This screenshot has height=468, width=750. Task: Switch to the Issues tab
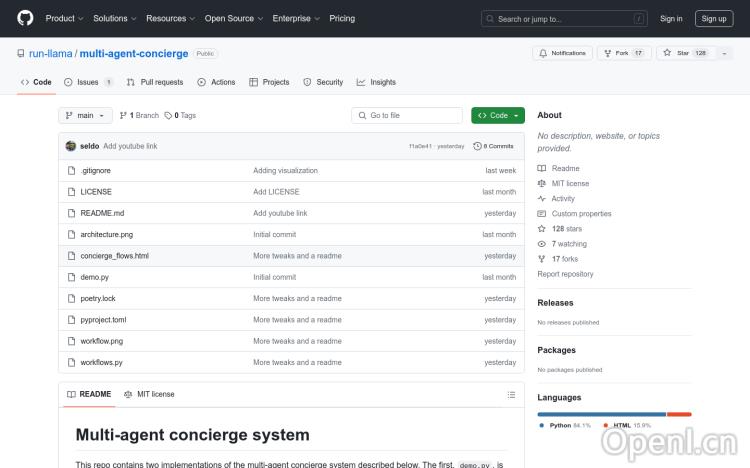(88, 82)
